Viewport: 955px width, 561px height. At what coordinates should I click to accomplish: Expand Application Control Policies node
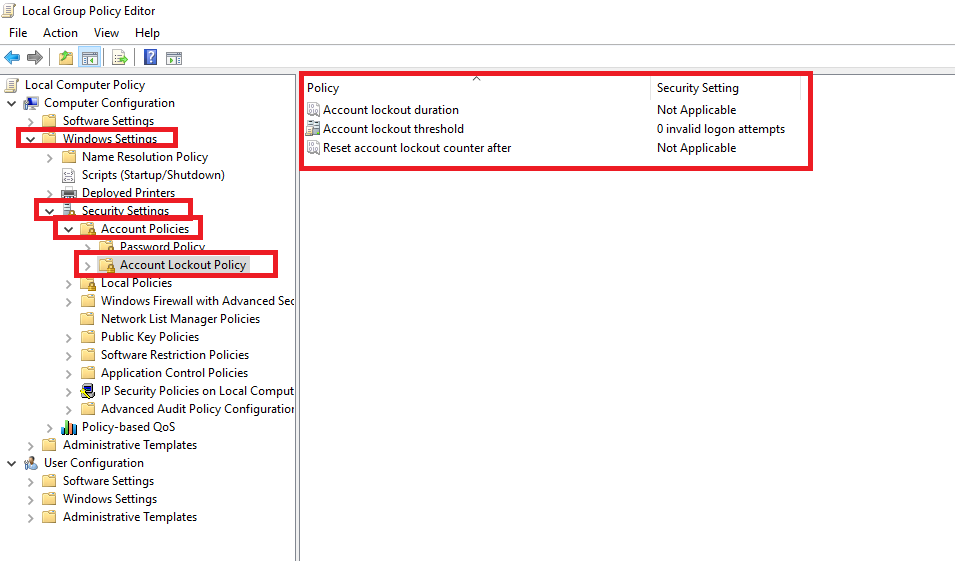[x=69, y=373]
